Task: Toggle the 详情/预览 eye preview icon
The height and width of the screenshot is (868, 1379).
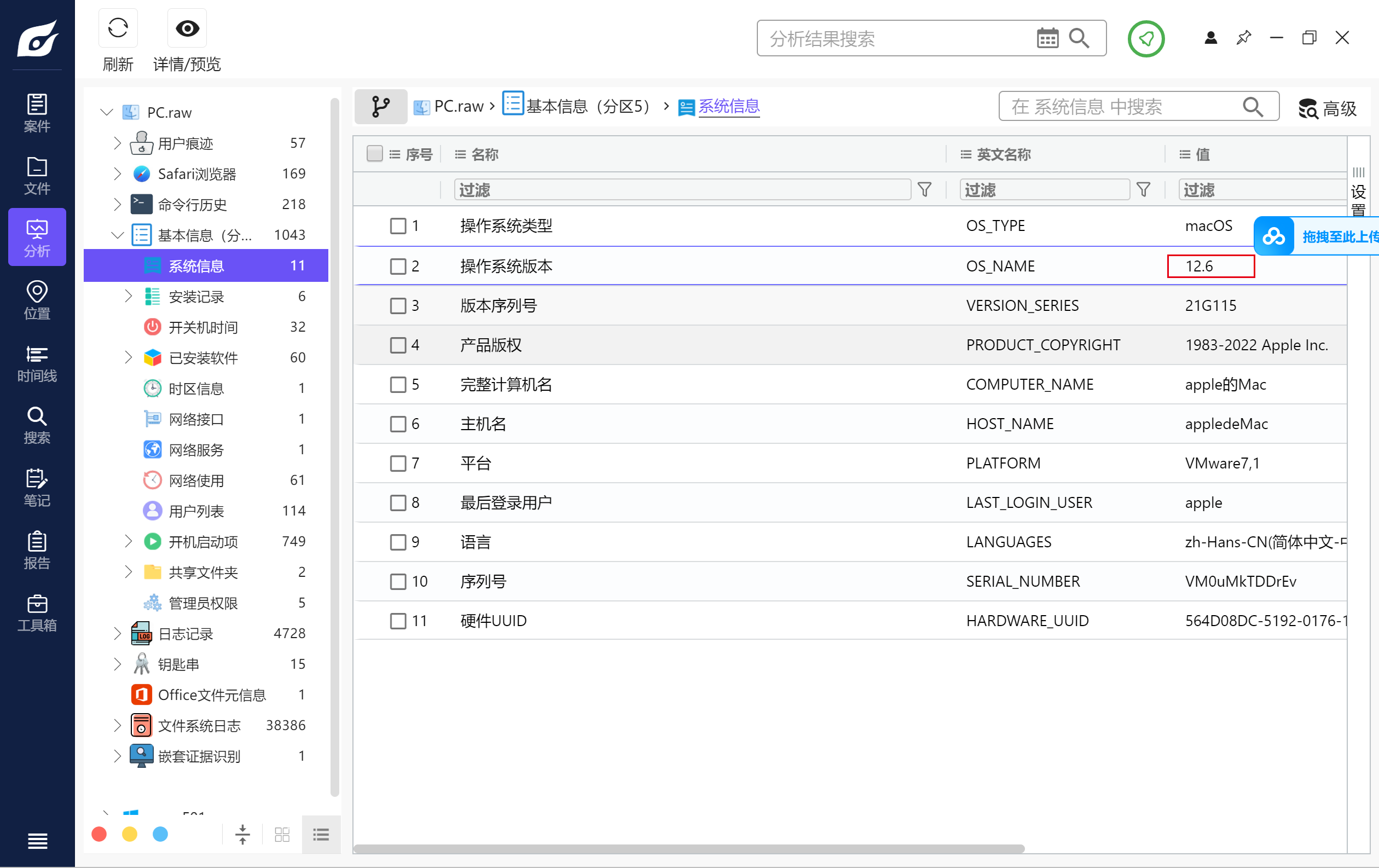Action: click(x=187, y=27)
